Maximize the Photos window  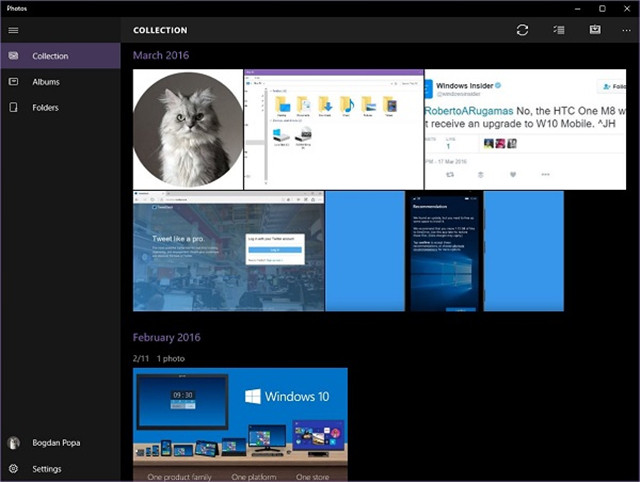coord(602,9)
